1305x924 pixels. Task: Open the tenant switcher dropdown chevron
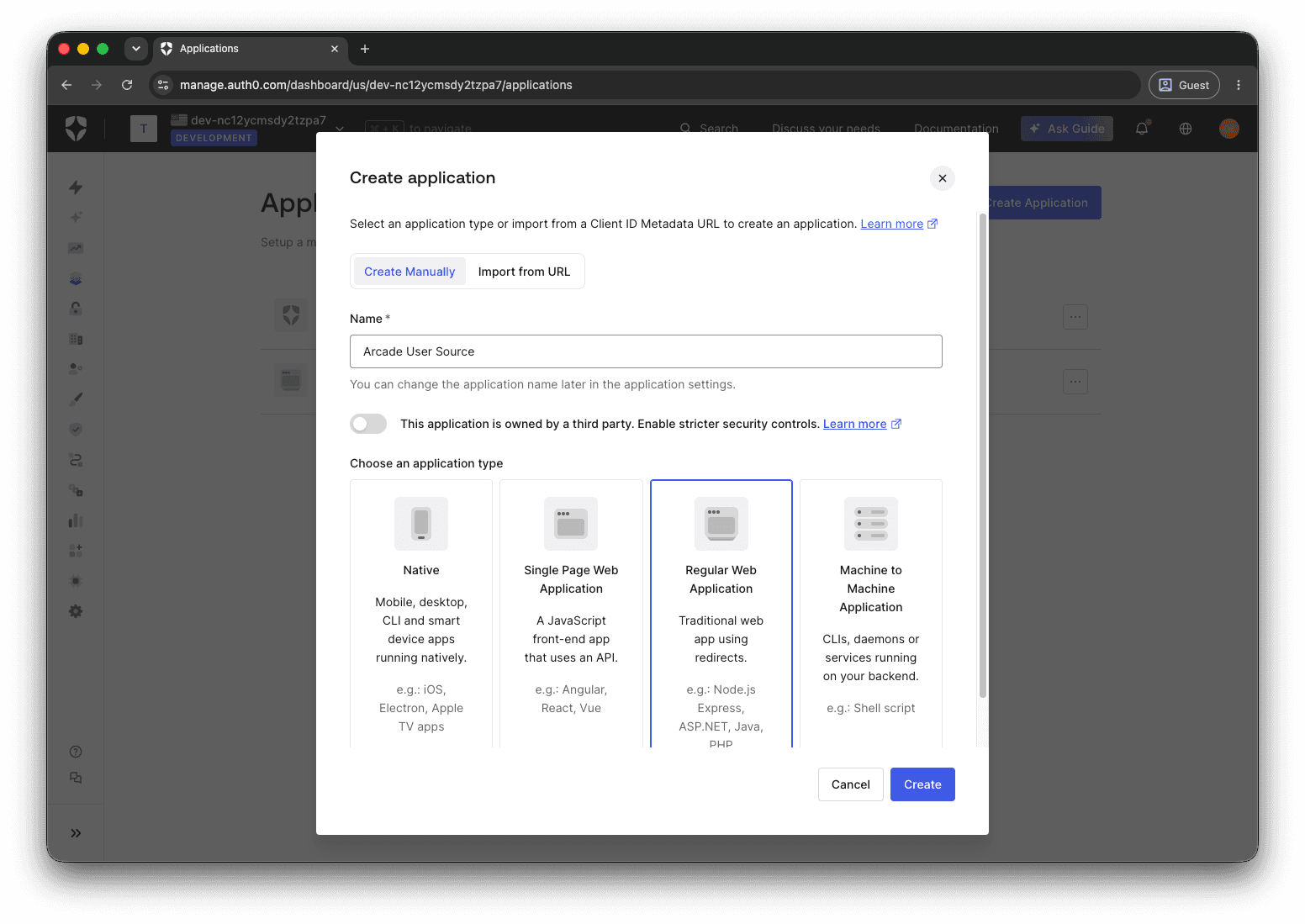pyautogui.click(x=340, y=129)
